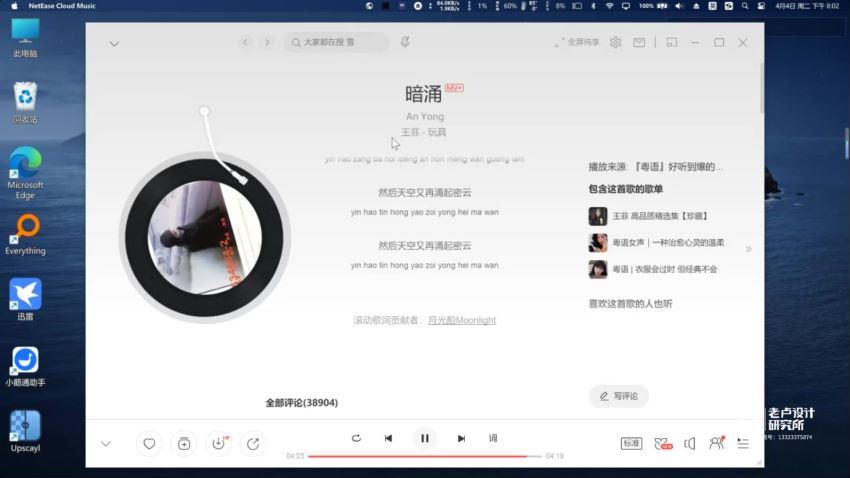Launch Everything search desktop icon
The image size is (850, 478).
[x=25, y=235]
